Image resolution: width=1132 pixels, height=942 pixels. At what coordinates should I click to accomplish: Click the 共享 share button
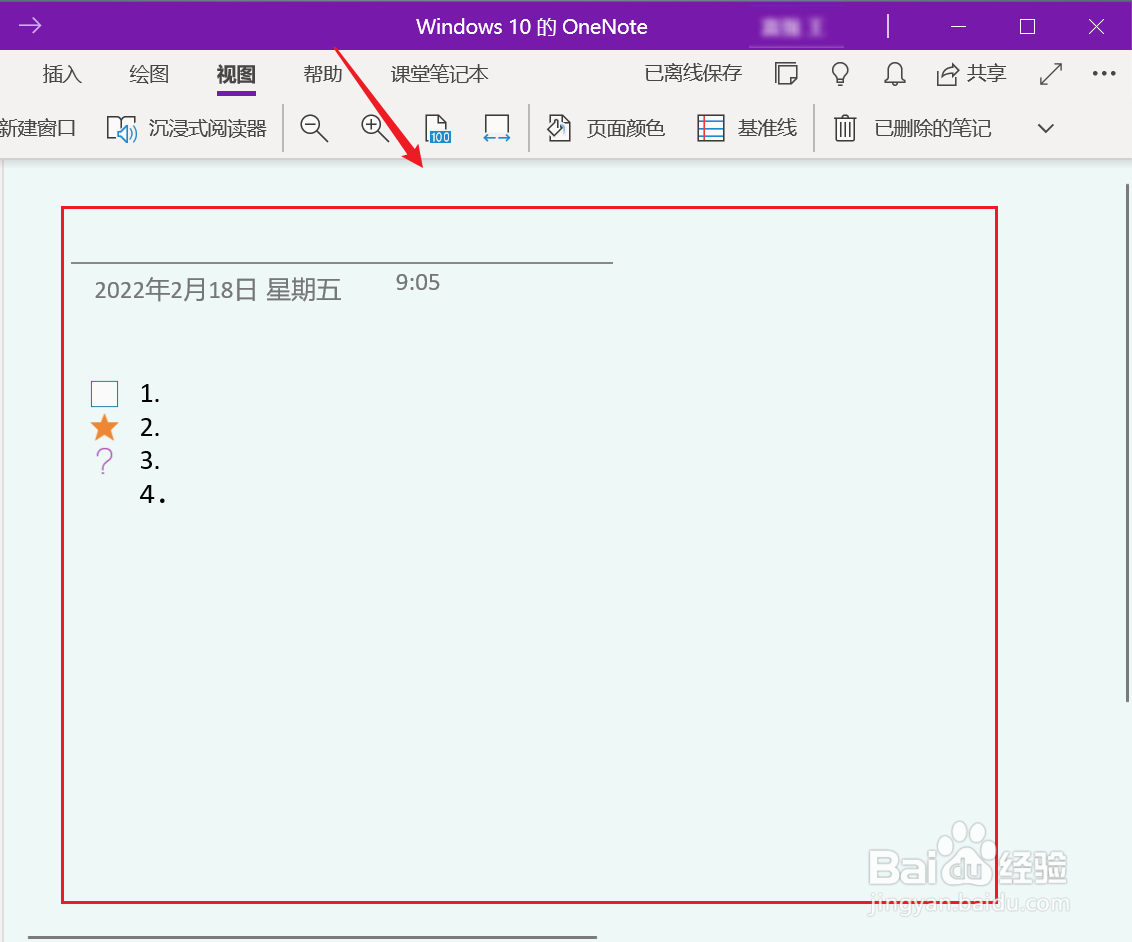(971, 73)
